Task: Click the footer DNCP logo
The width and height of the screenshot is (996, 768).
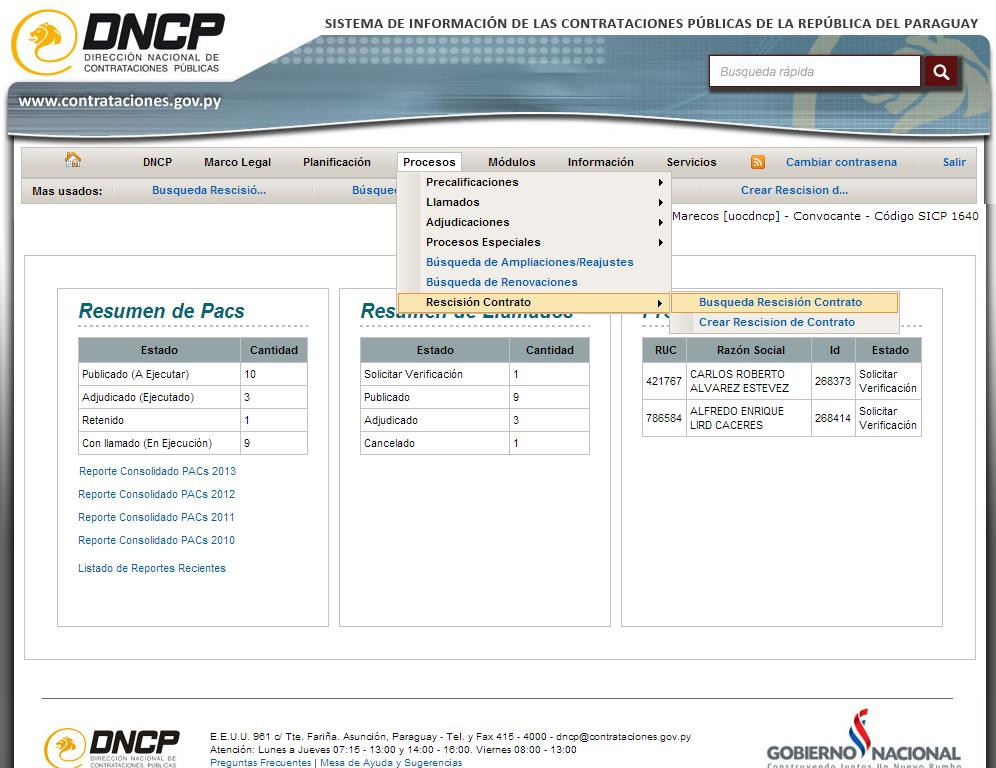Action: [112, 747]
